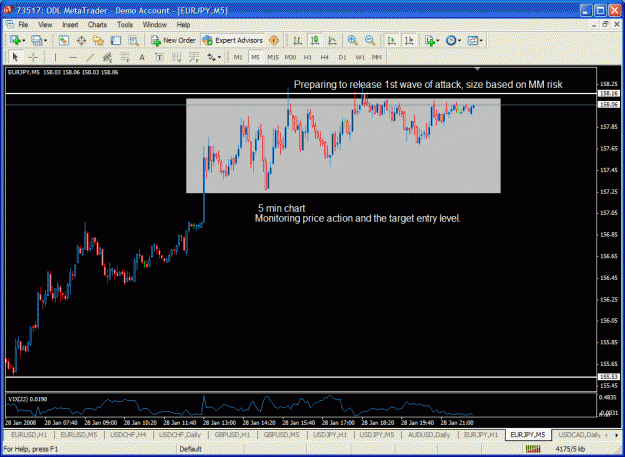Select the text 'A' drawing tool
Image resolution: width=625 pixels, height=457 pixels.
pos(142,57)
